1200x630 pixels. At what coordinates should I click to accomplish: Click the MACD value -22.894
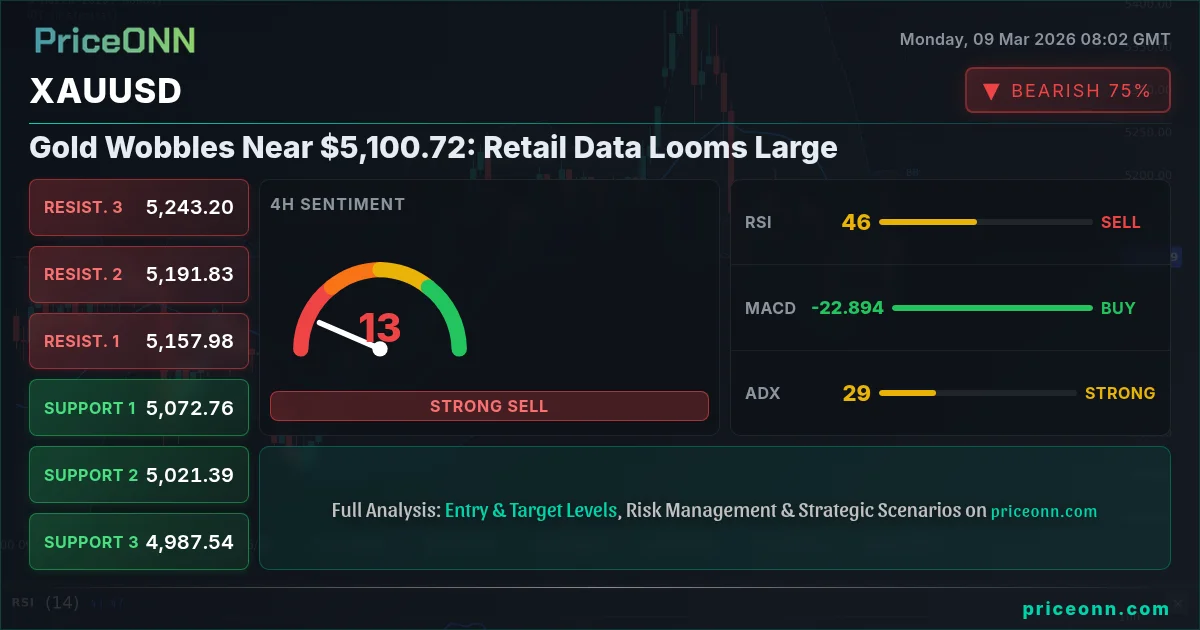(x=847, y=308)
